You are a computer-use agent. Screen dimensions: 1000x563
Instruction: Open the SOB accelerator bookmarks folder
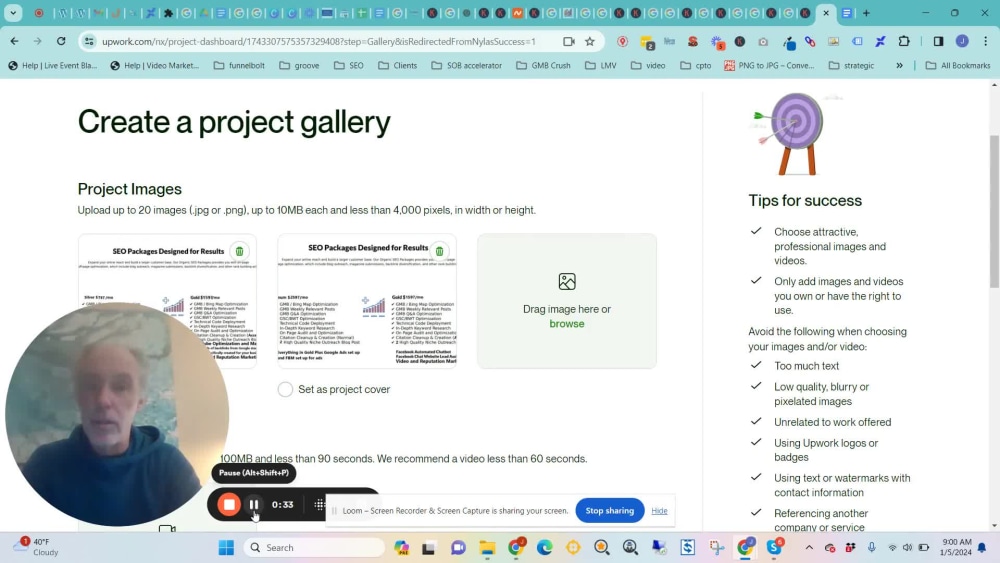467,65
